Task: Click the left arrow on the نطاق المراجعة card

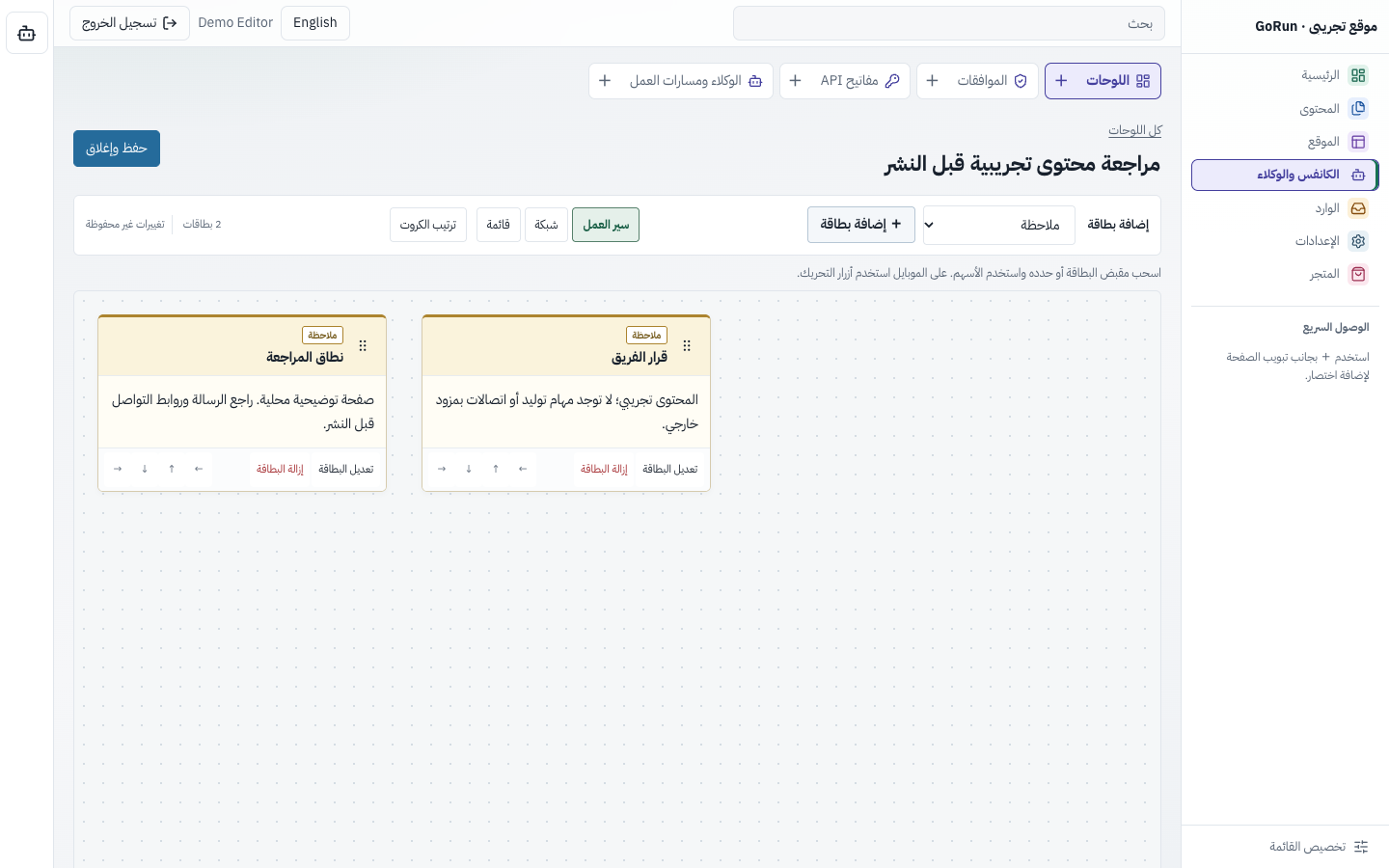Action: coord(199,469)
